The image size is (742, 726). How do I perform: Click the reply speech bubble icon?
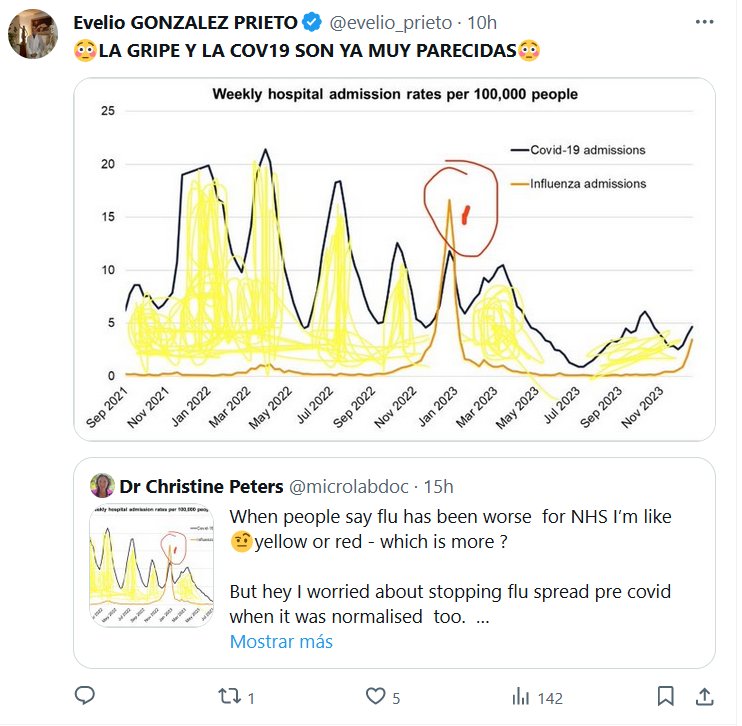pyautogui.click(x=85, y=696)
